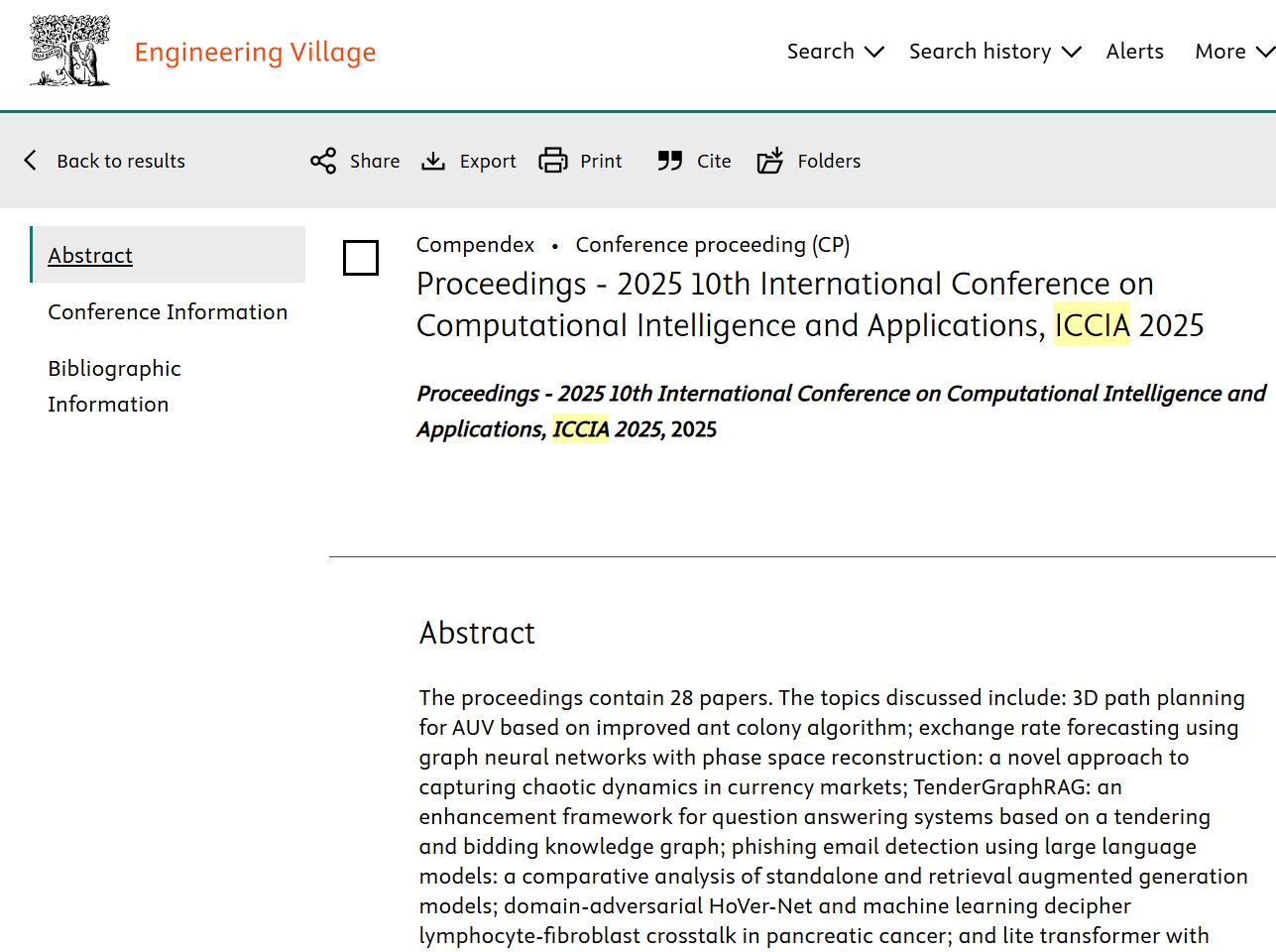
Task: Jump to the Bibliographic Information section
Action: [x=114, y=386]
